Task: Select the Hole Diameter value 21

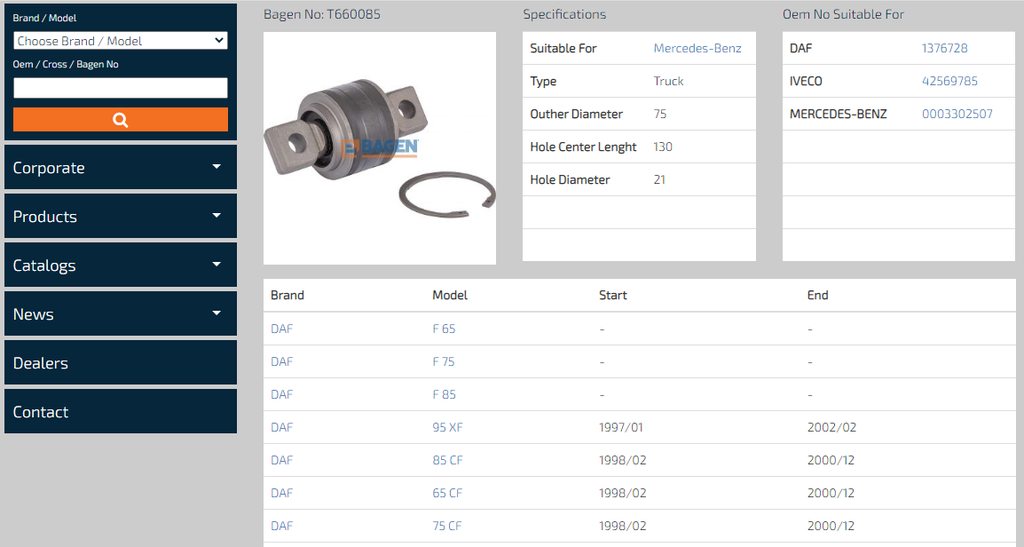Action: [659, 180]
